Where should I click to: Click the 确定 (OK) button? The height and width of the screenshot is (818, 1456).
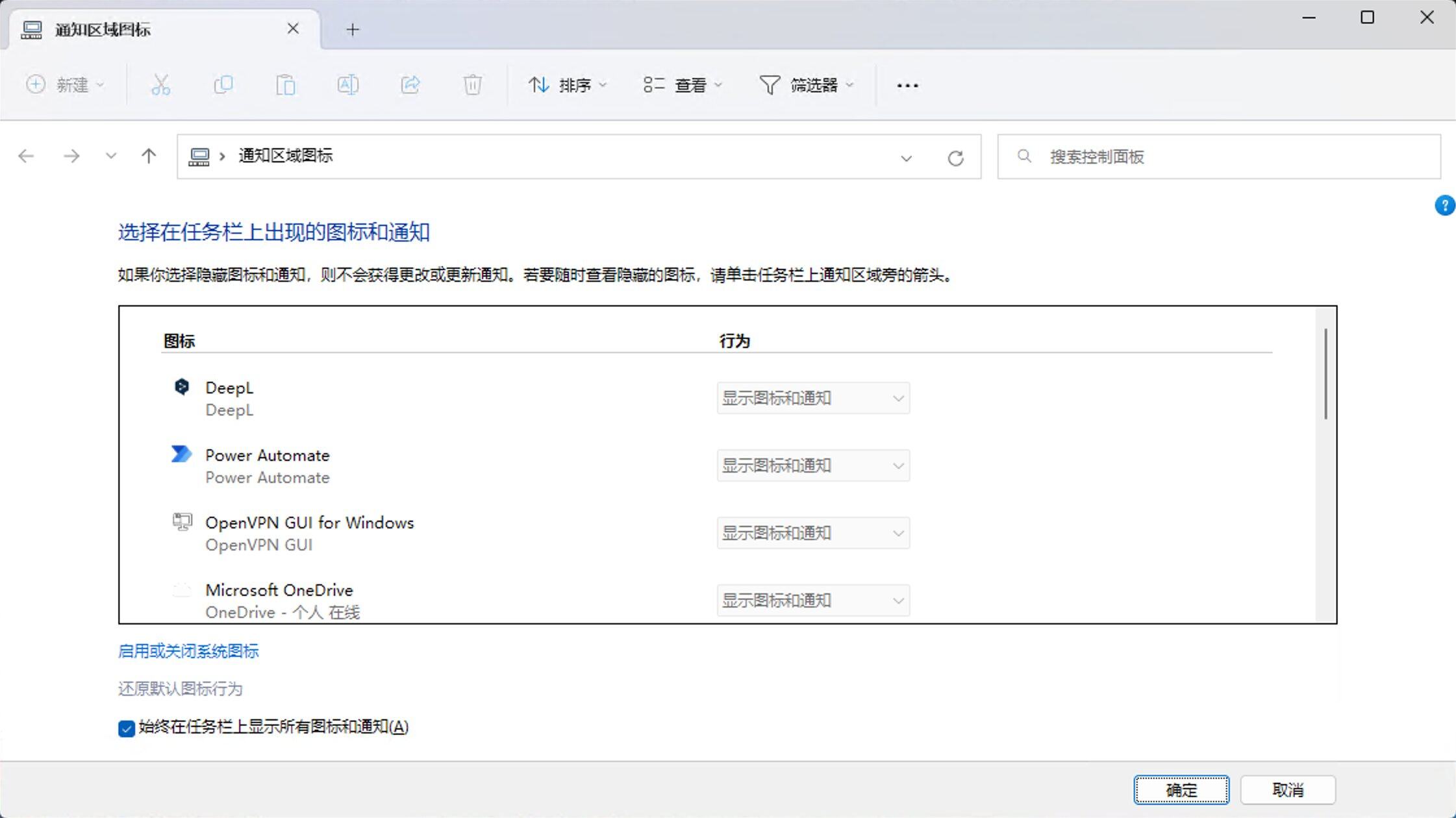pos(1181,790)
